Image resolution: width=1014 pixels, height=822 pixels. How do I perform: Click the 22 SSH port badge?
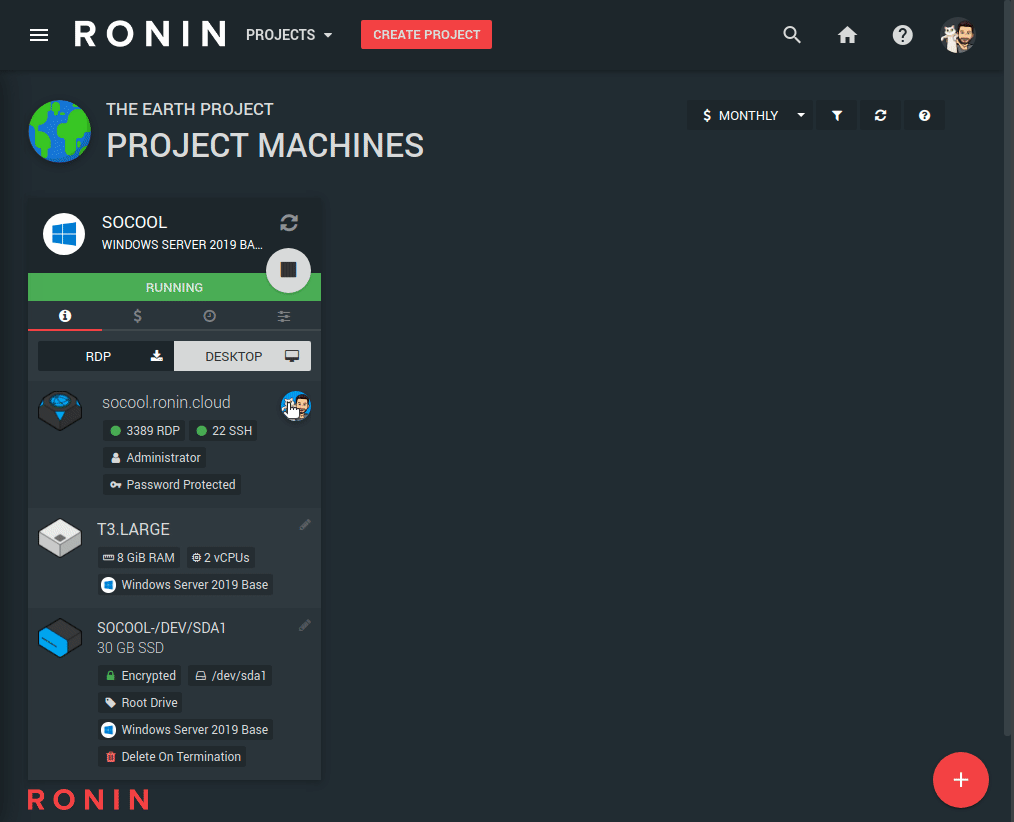click(x=223, y=431)
